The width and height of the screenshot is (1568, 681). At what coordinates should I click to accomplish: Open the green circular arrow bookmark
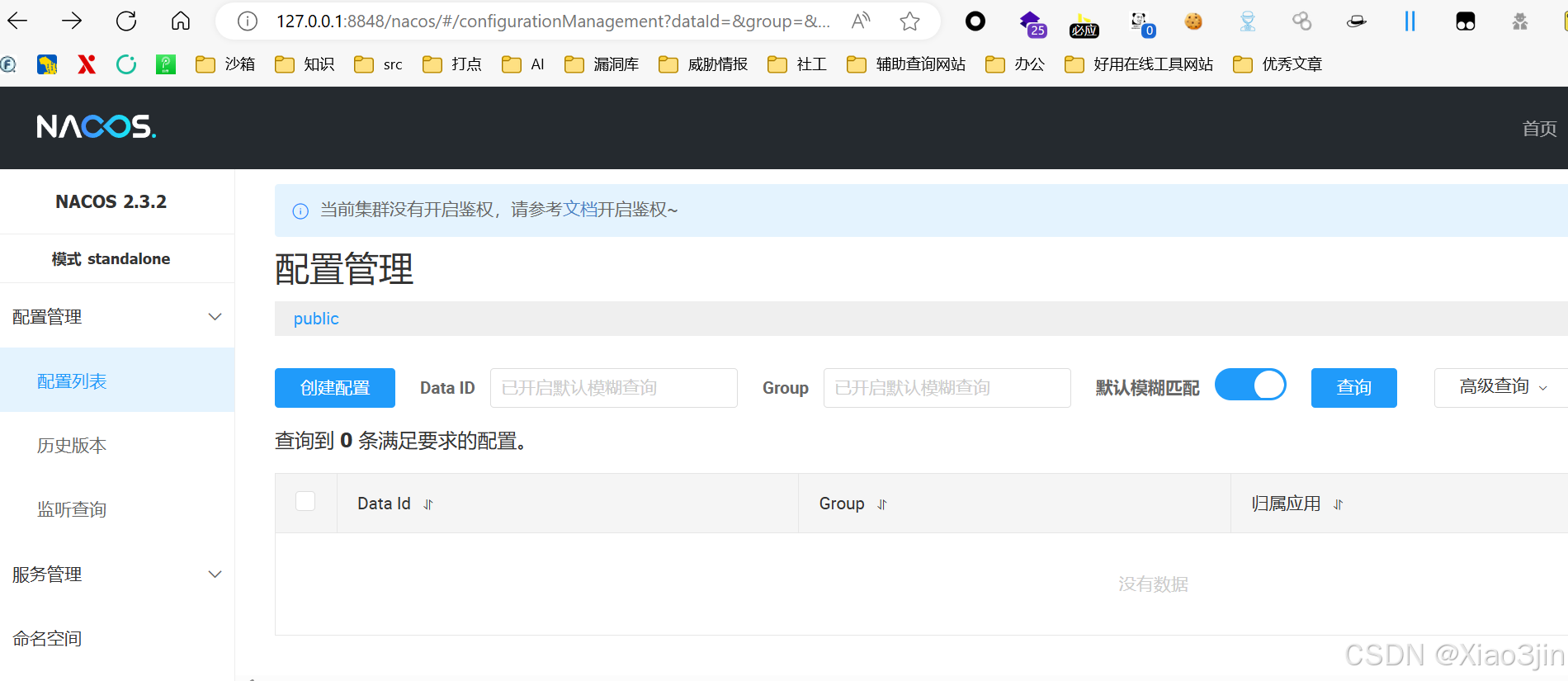126,64
